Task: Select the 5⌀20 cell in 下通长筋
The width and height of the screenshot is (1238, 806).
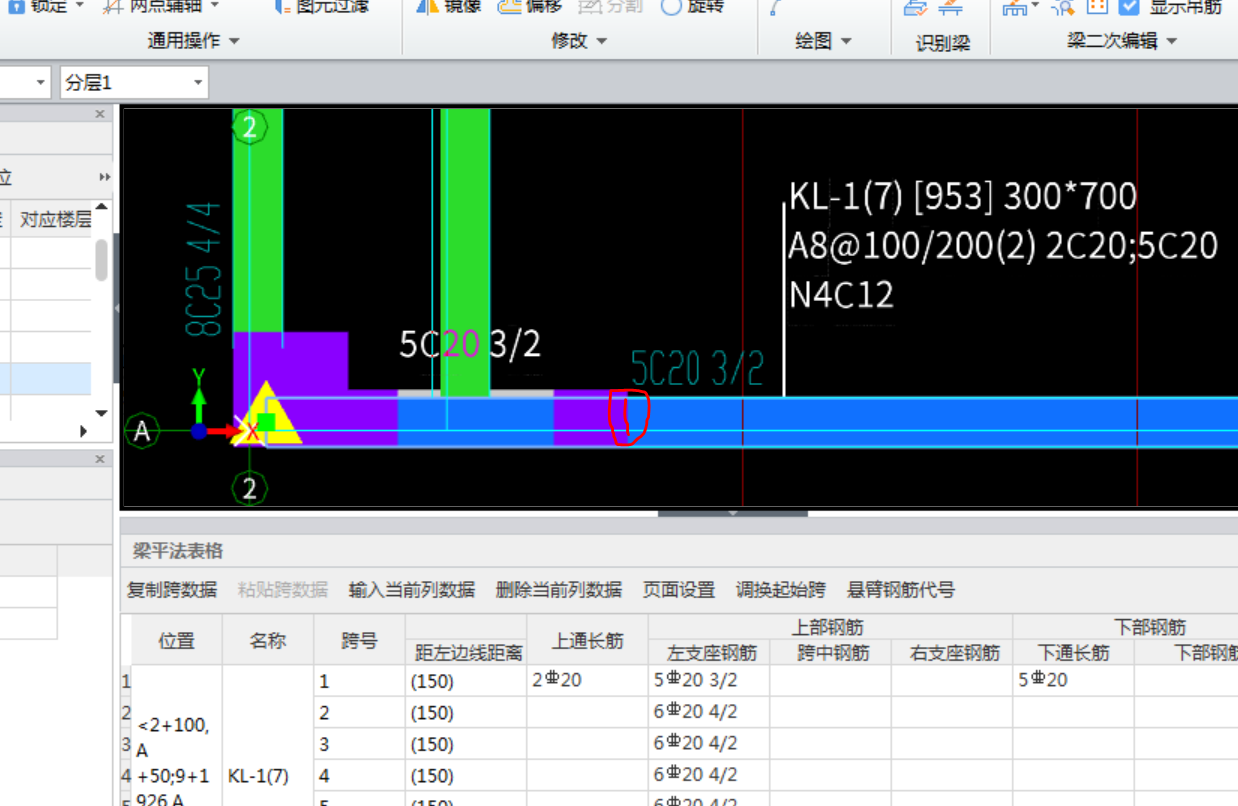Action: click(x=1074, y=681)
